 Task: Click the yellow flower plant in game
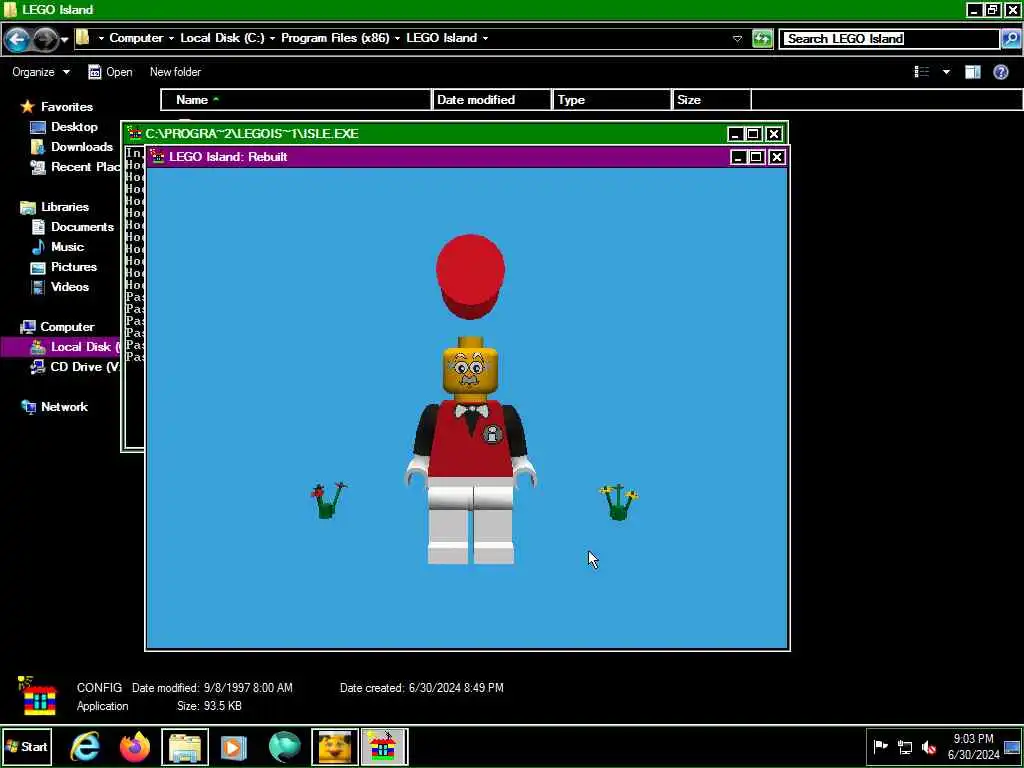tap(618, 502)
